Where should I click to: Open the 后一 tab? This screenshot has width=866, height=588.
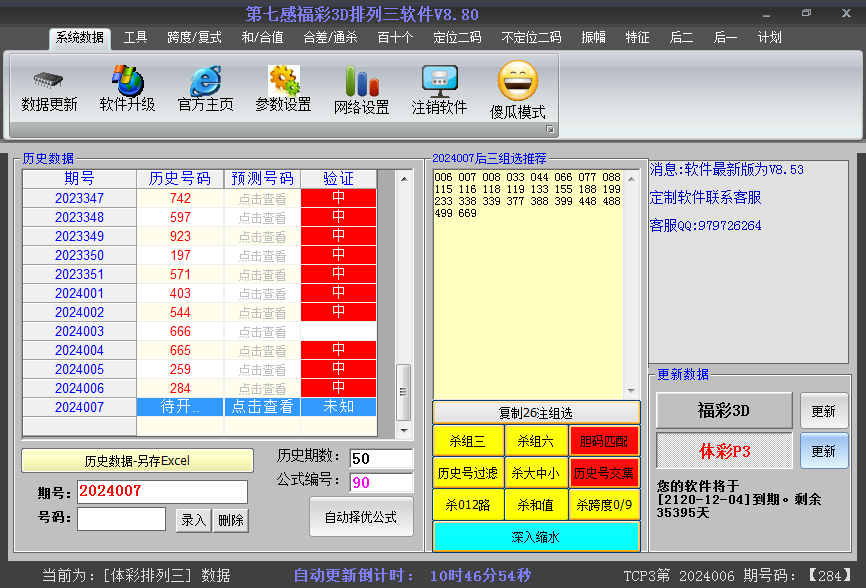click(x=725, y=38)
